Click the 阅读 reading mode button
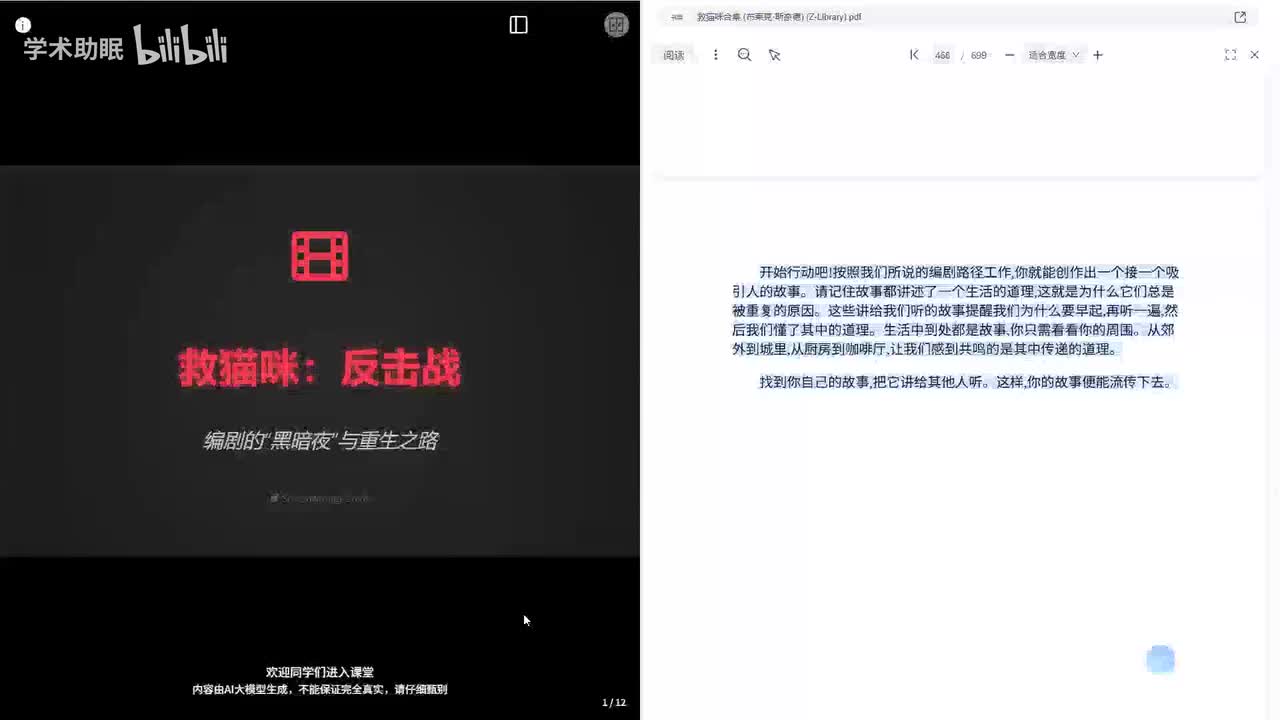The image size is (1280, 720). (x=674, y=55)
